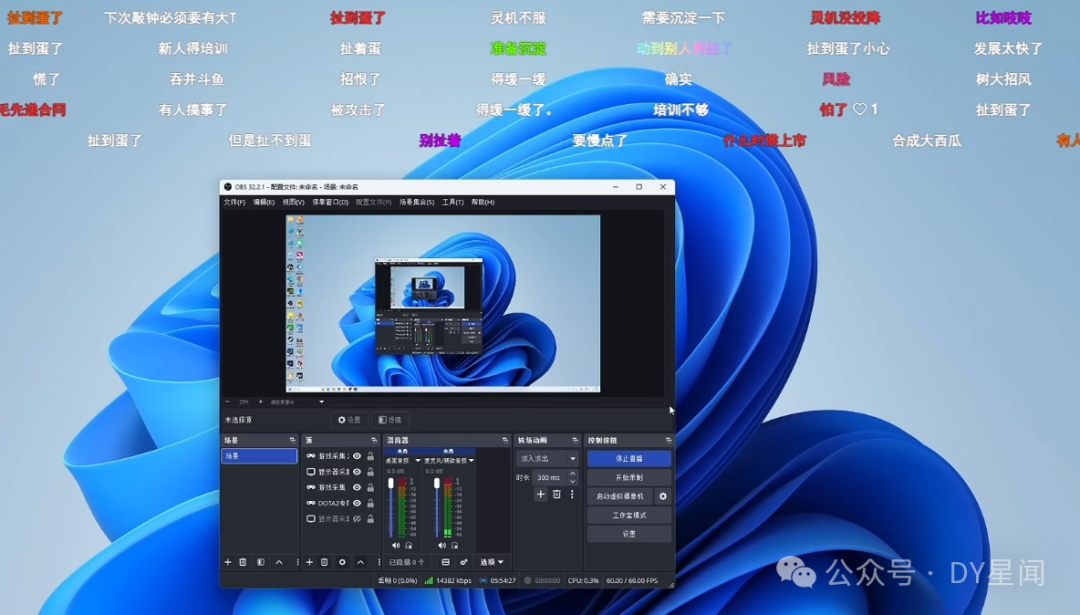Mute the 麦克风/辅助音频 speaker icon
The image size is (1080, 615).
(442, 545)
